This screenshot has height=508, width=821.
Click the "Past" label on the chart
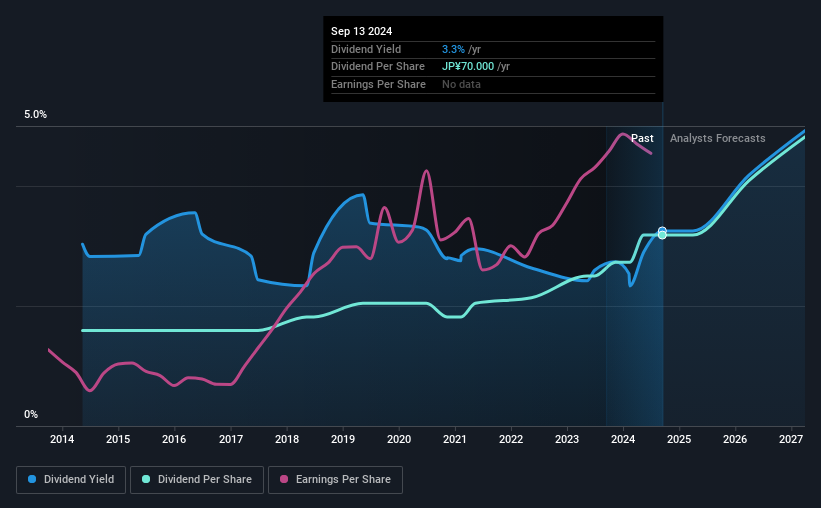click(x=642, y=138)
